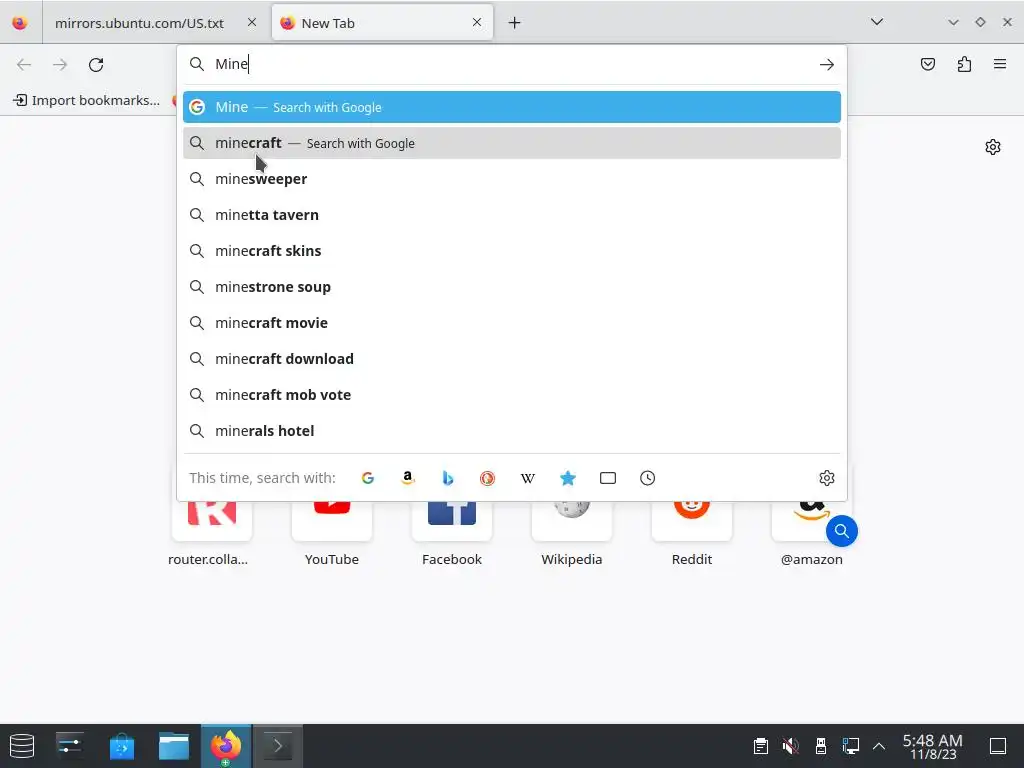The height and width of the screenshot is (768, 1024).
Task: Search this time with Google icon
Action: click(x=368, y=478)
